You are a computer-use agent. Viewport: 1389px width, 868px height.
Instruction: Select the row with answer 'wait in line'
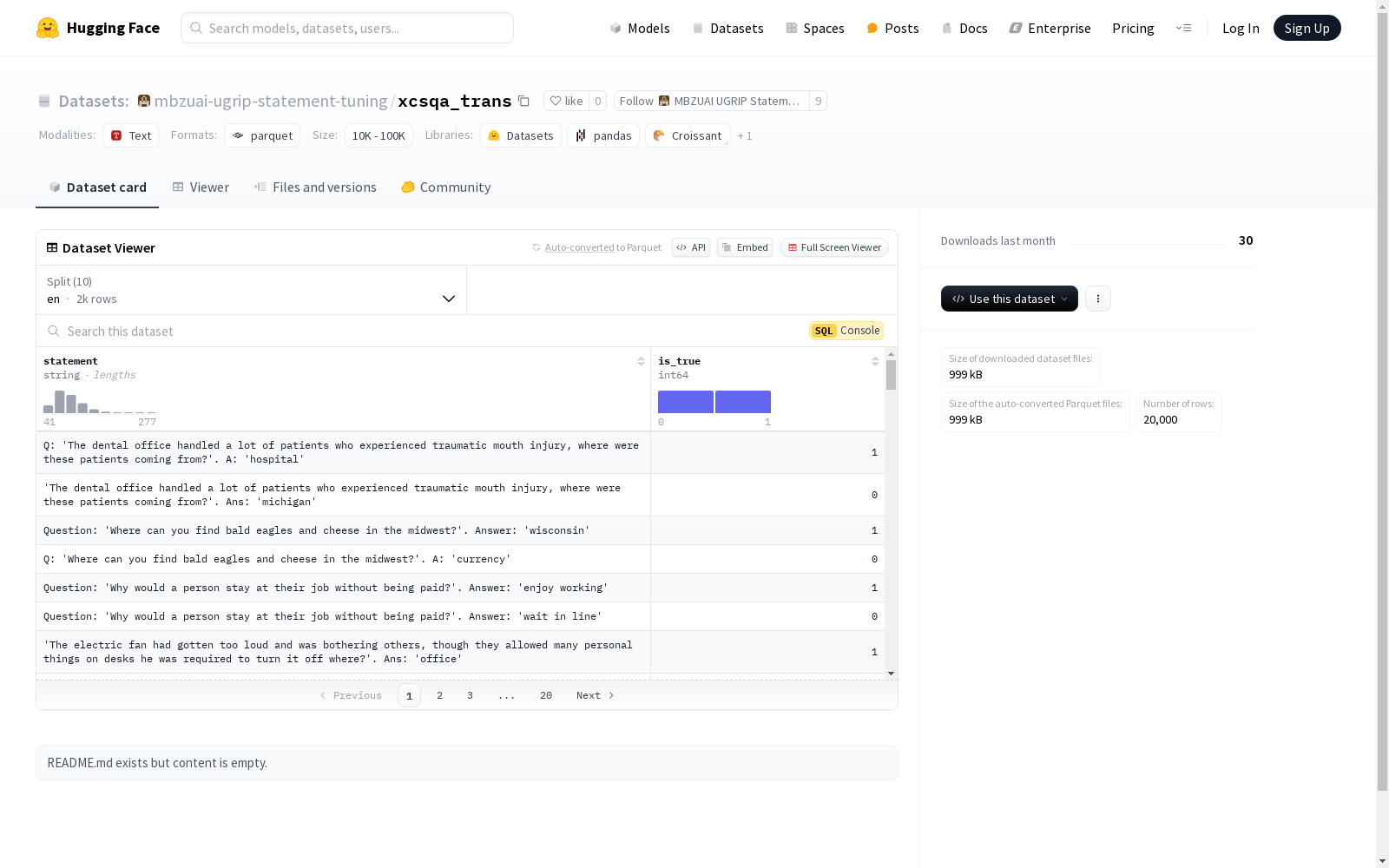460,616
